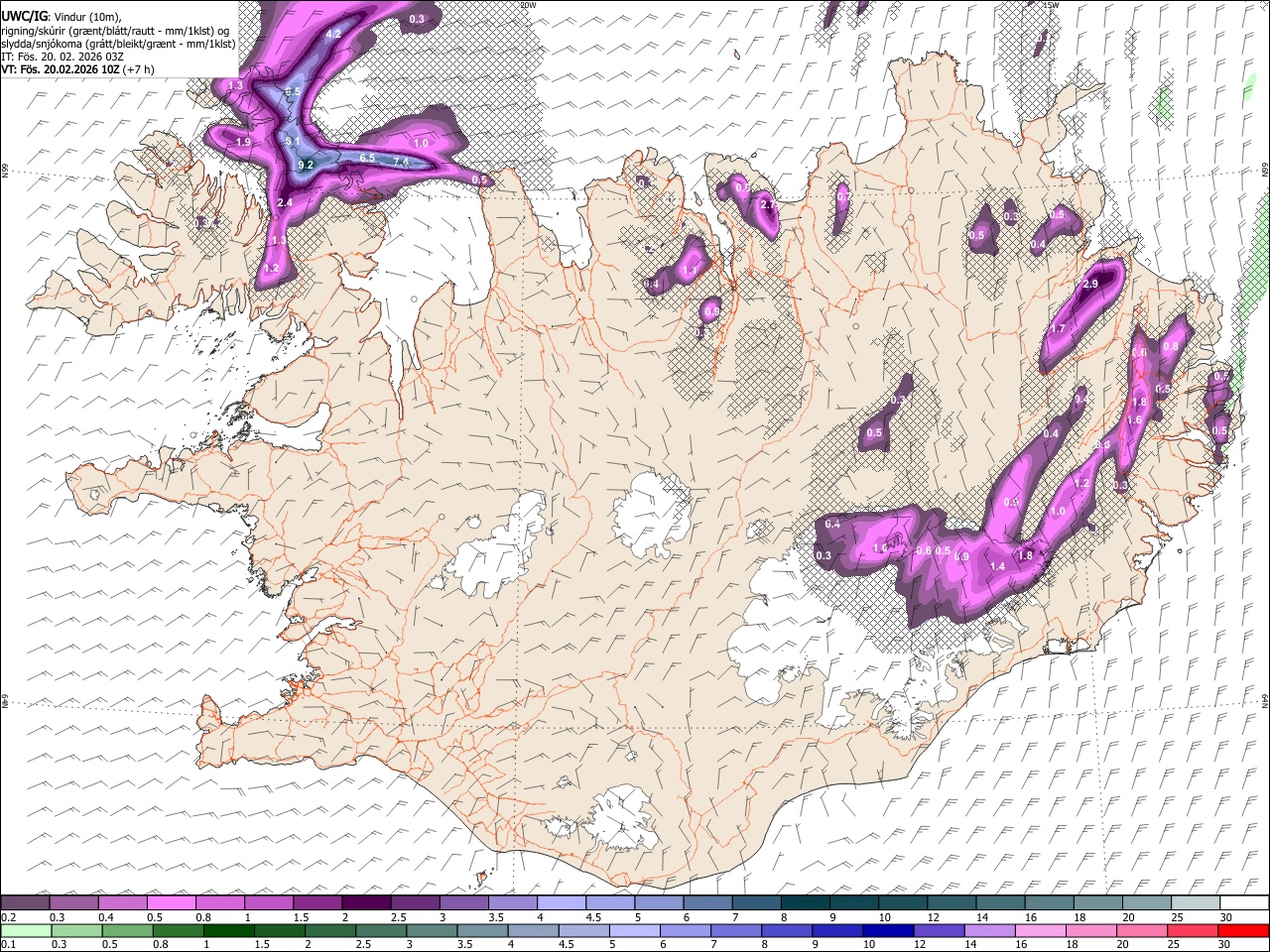1270x952 pixels.
Task: Click the top-row swatch starting at 3
Action: tap(463, 903)
